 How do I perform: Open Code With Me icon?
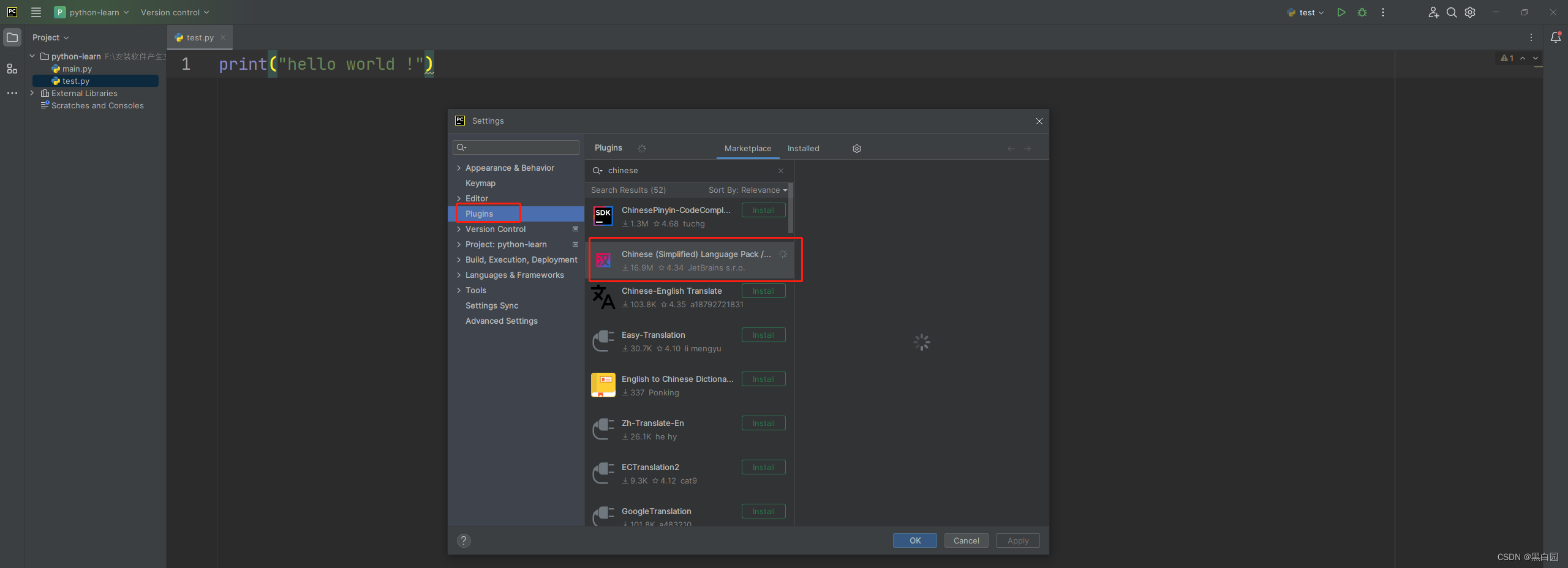1433,12
